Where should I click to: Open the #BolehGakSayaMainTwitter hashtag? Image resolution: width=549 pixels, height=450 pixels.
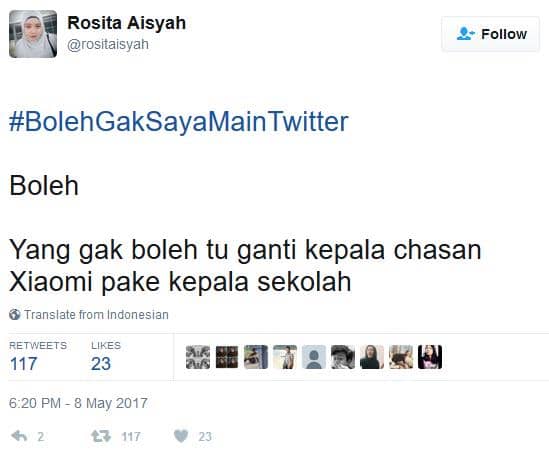(179, 122)
